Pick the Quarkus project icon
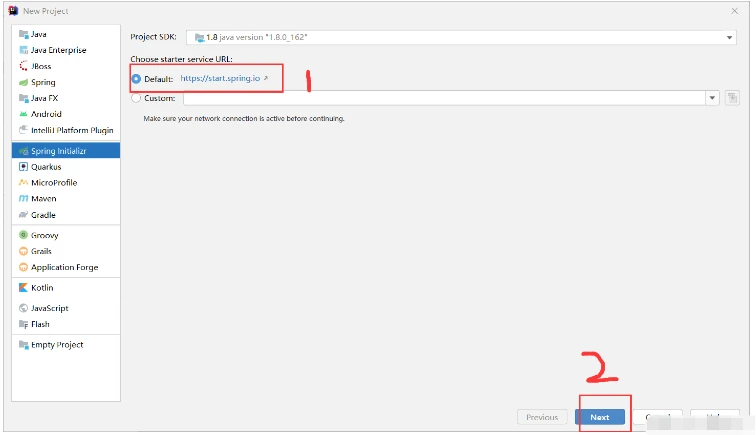756x435 pixels. click(23, 167)
